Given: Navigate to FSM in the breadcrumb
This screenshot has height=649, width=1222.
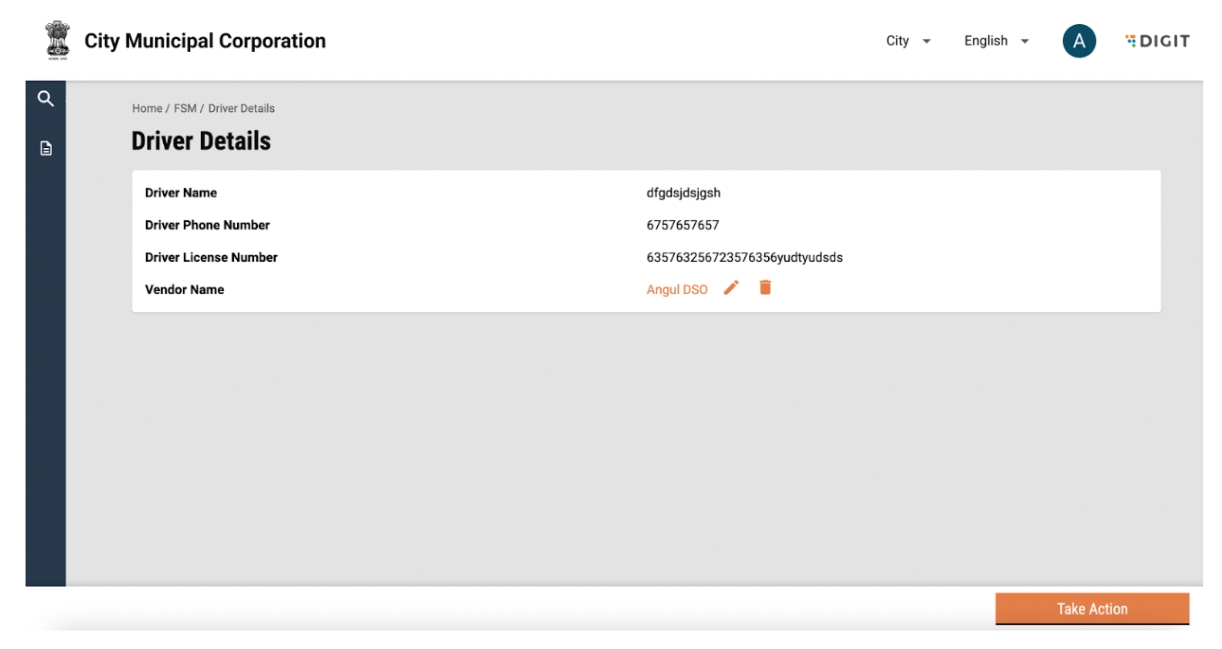Looking at the screenshot, I should coord(185,108).
